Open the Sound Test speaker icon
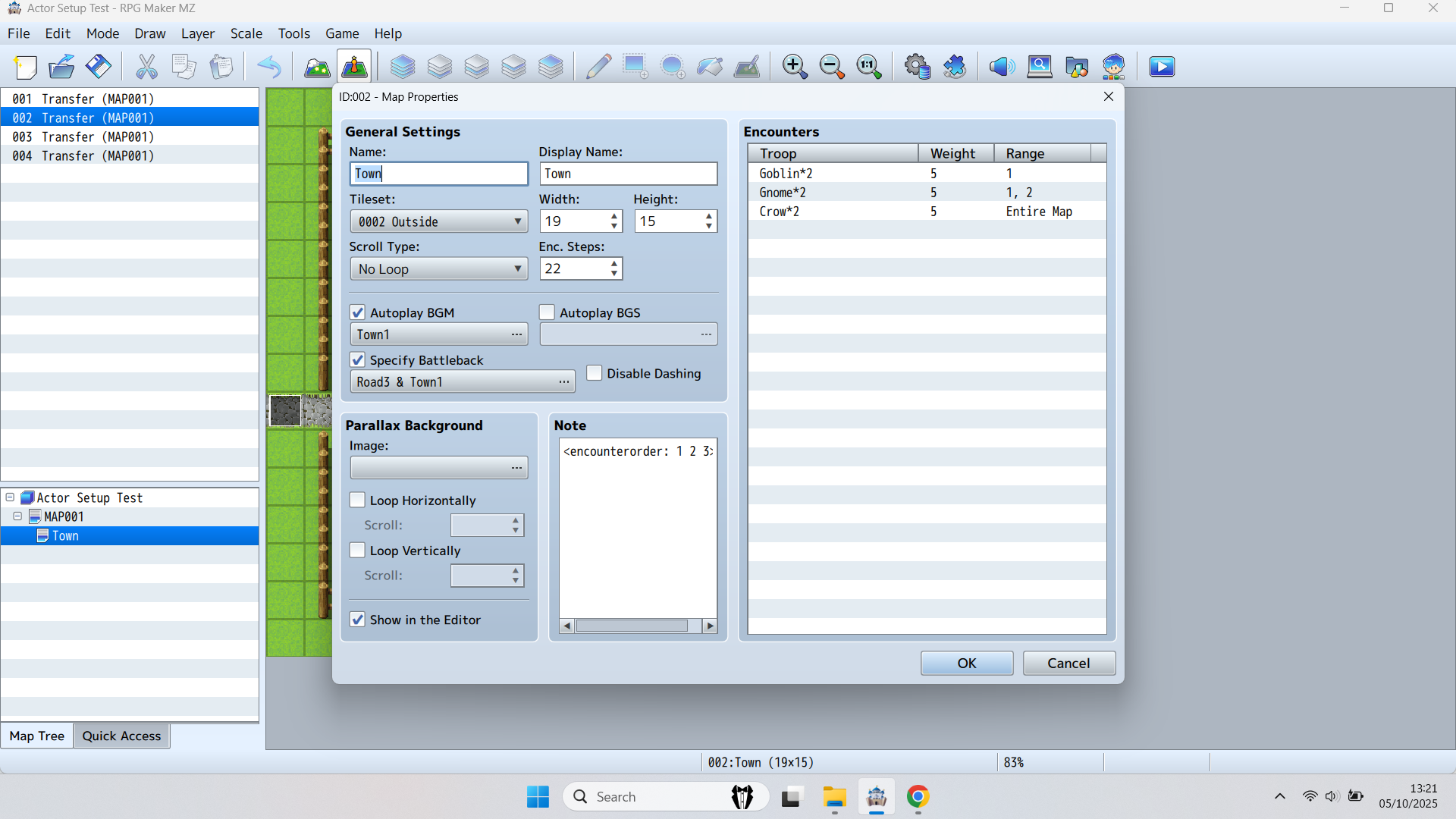 (1003, 67)
